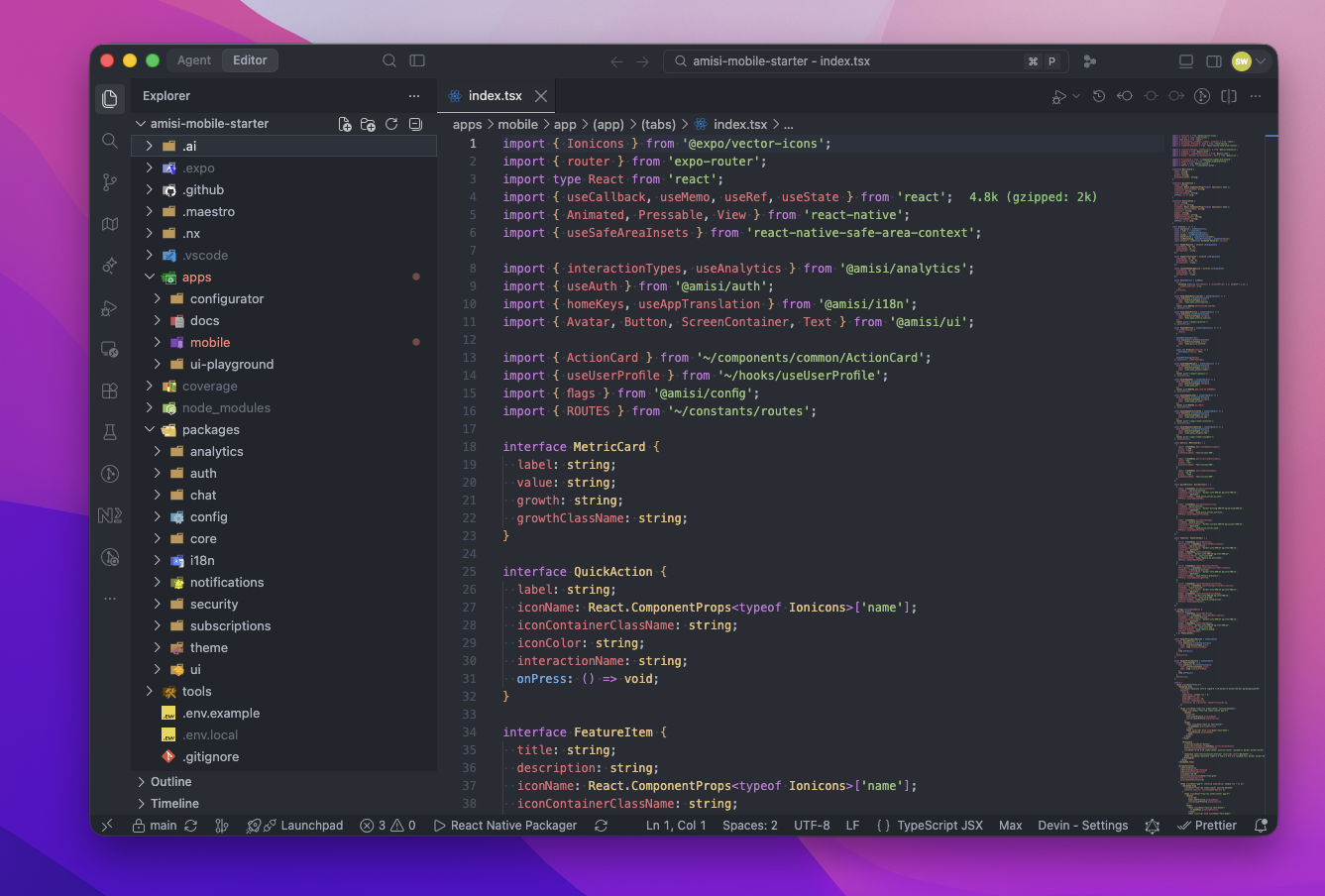This screenshot has width=1325, height=896.
Task: Toggle the bottom panel layout button
Action: point(1186,61)
